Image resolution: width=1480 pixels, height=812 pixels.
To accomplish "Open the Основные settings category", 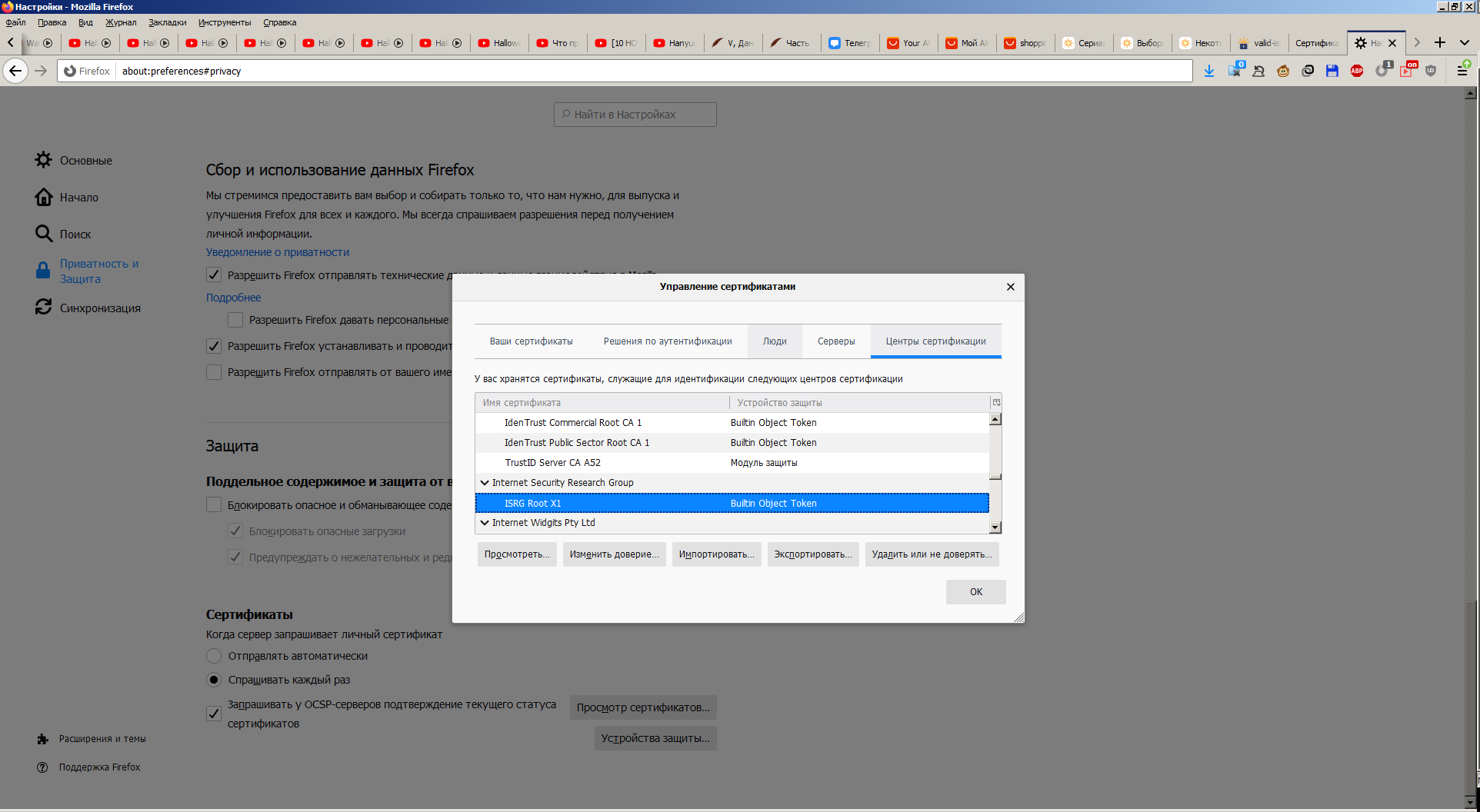I will point(74,160).
